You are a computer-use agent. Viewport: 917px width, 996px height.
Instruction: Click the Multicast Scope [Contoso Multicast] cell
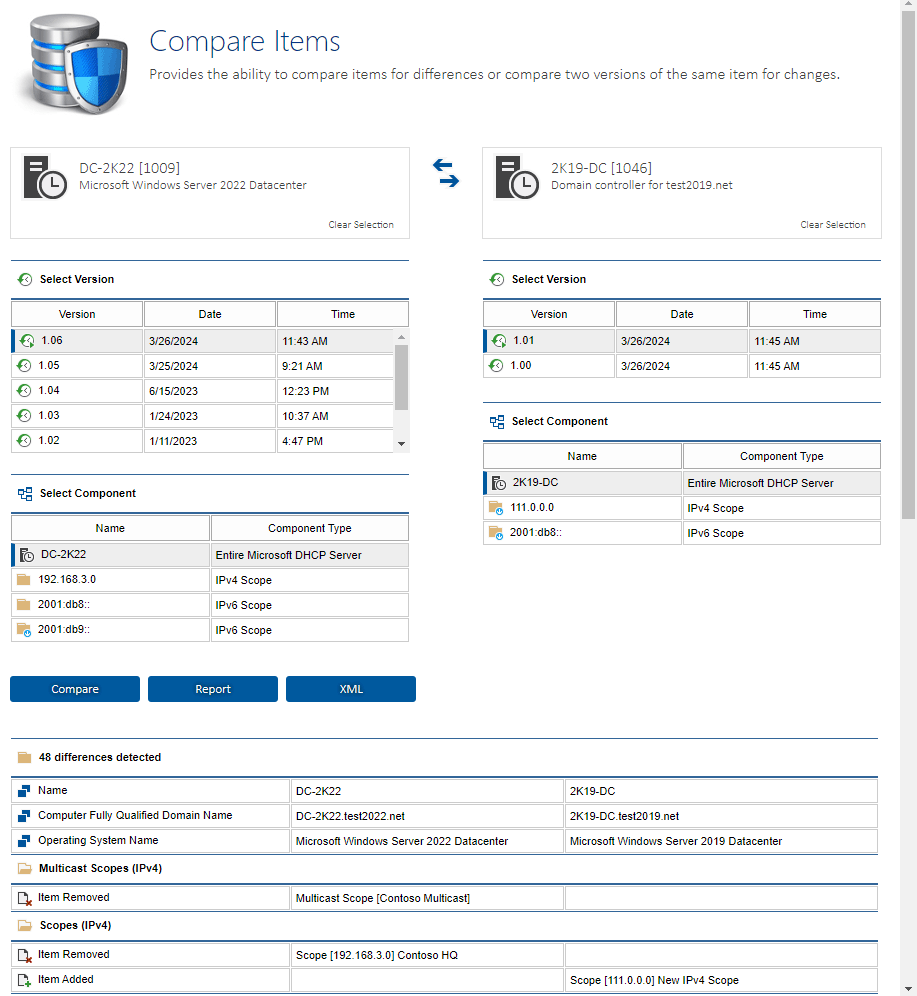click(x=427, y=898)
